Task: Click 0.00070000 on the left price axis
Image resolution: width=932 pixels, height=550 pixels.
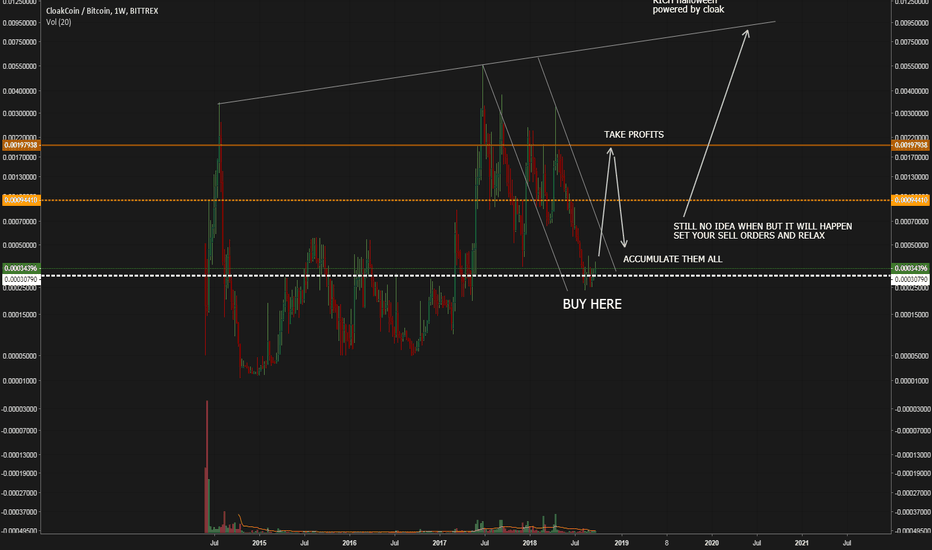Action: [20, 222]
